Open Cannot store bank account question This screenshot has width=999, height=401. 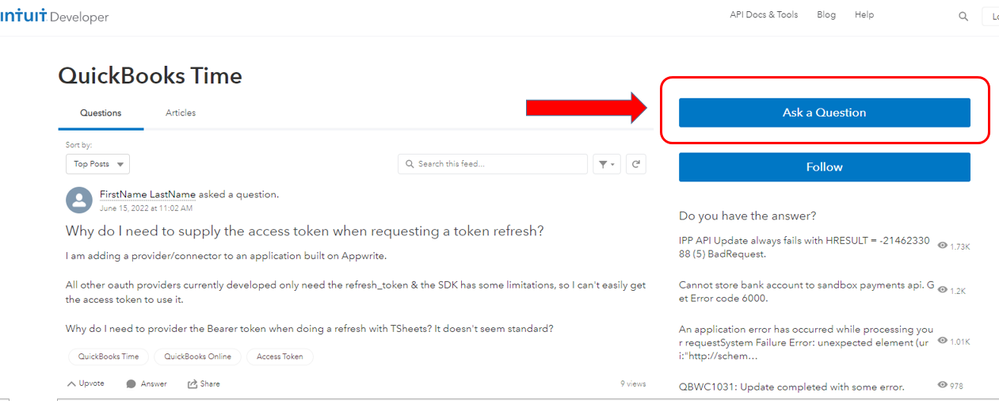806,291
